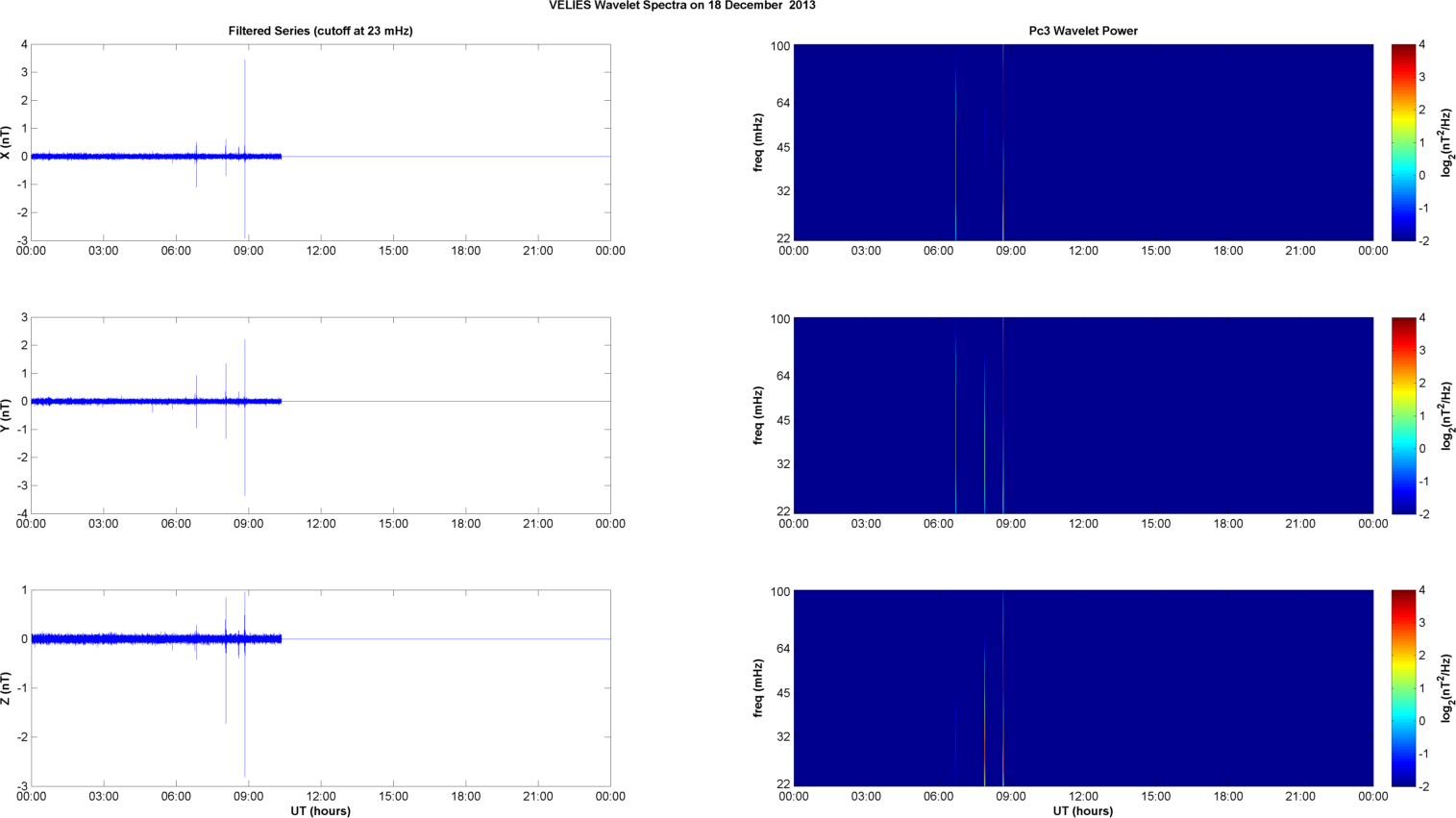Click the 06:00 tick label under the bottom wavelet plot
The image size is (1456, 818).
click(x=939, y=796)
